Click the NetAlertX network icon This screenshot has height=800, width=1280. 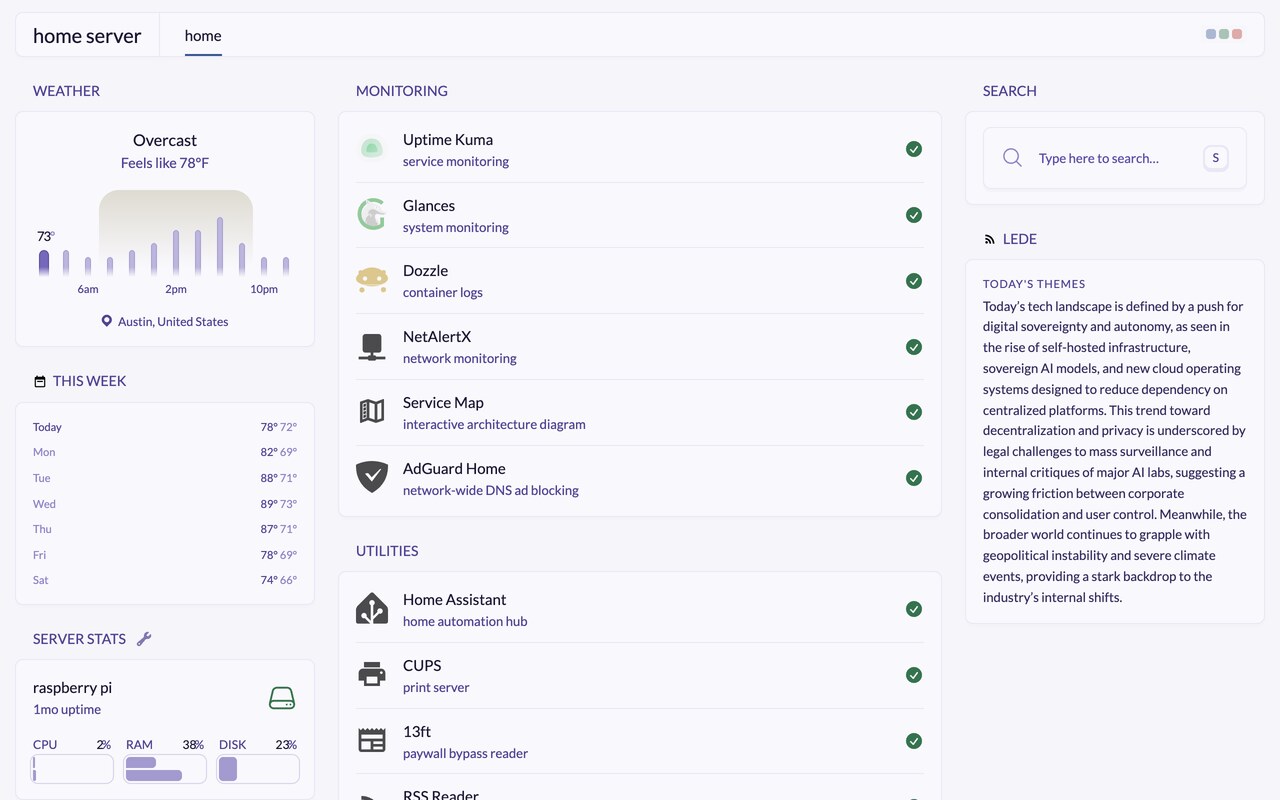pyautogui.click(x=372, y=346)
